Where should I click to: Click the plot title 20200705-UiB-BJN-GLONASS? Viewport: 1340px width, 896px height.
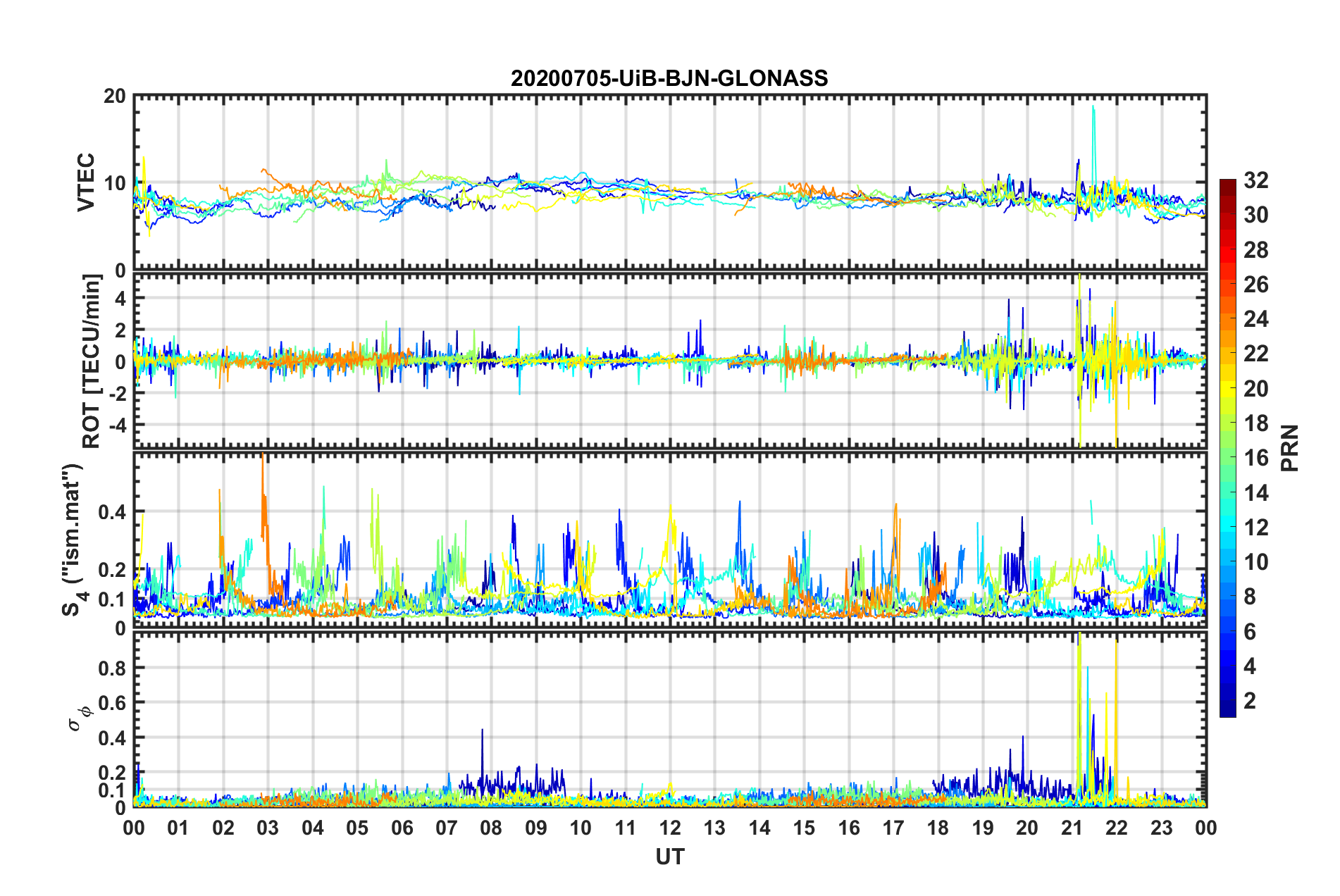click(669, 78)
